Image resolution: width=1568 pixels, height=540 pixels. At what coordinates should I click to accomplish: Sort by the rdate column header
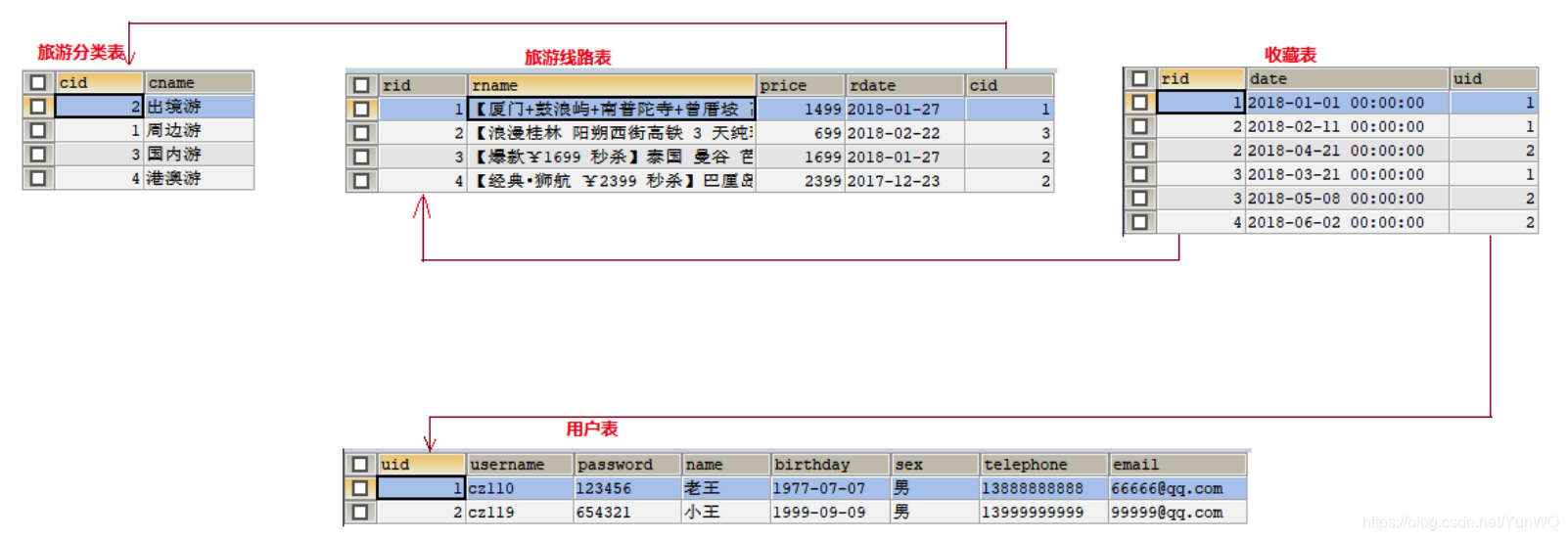[x=905, y=85]
